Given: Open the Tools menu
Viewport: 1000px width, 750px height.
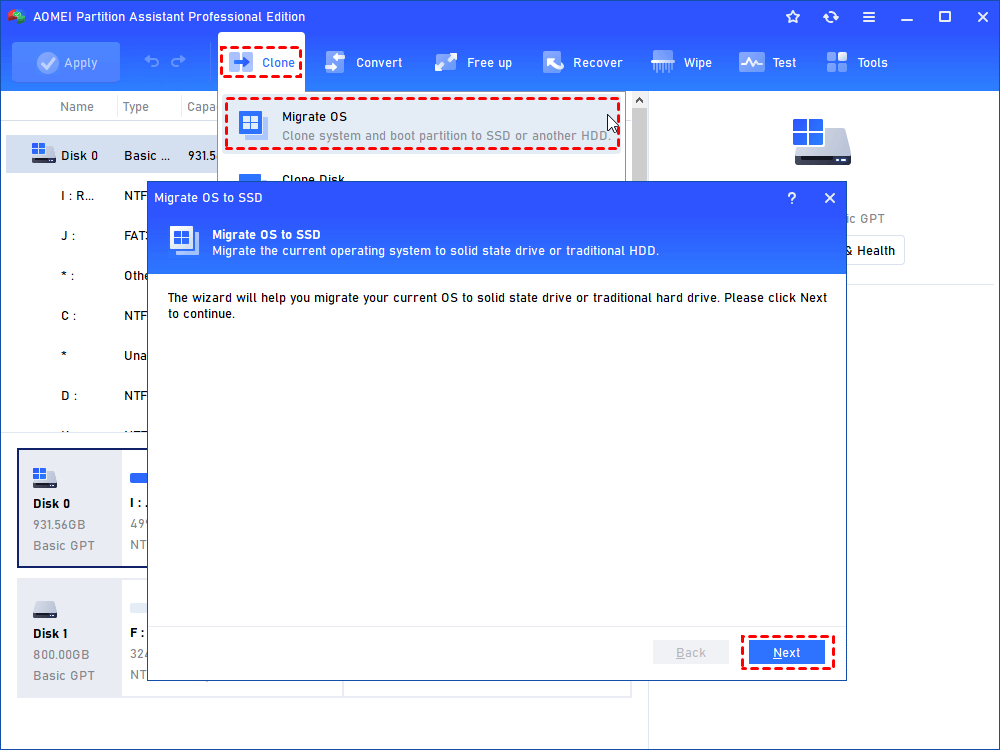Looking at the screenshot, I should coord(857,62).
